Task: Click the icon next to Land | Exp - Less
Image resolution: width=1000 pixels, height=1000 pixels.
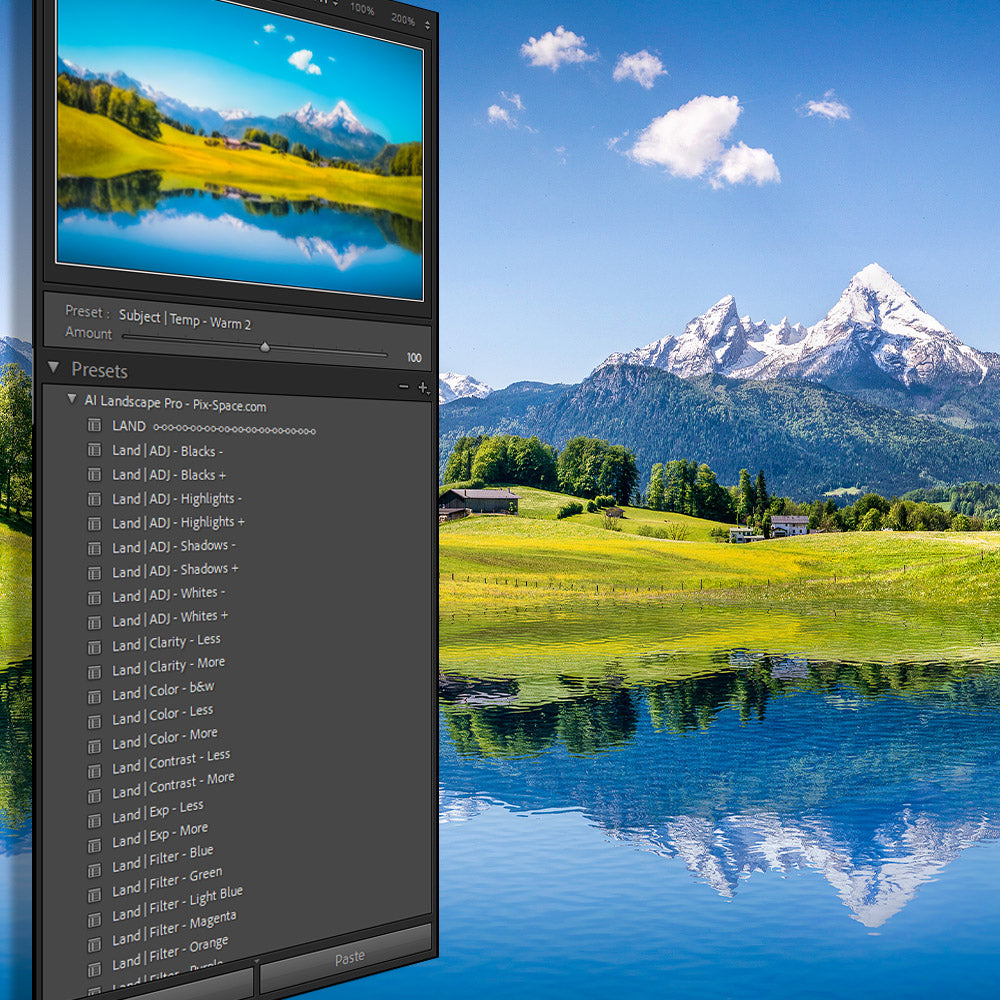Action: click(x=94, y=819)
